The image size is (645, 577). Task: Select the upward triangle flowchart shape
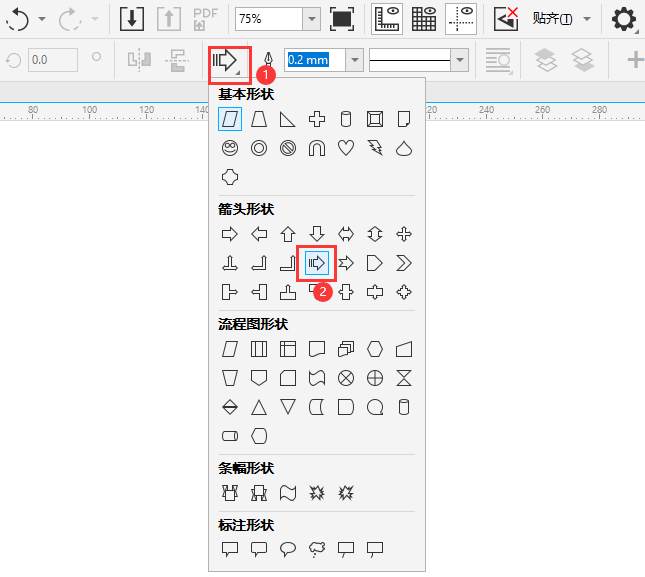(259, 407)
